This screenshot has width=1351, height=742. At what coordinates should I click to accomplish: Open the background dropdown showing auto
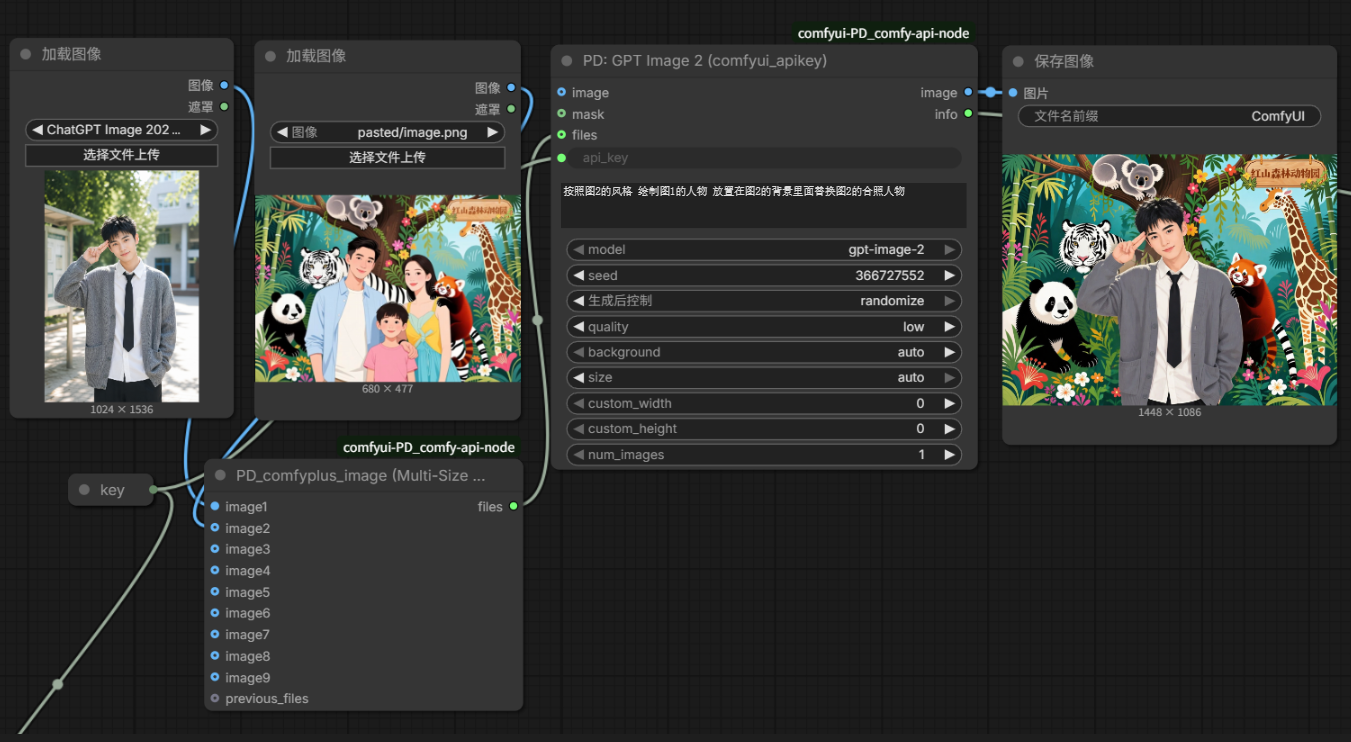click(x=764, y=352)
